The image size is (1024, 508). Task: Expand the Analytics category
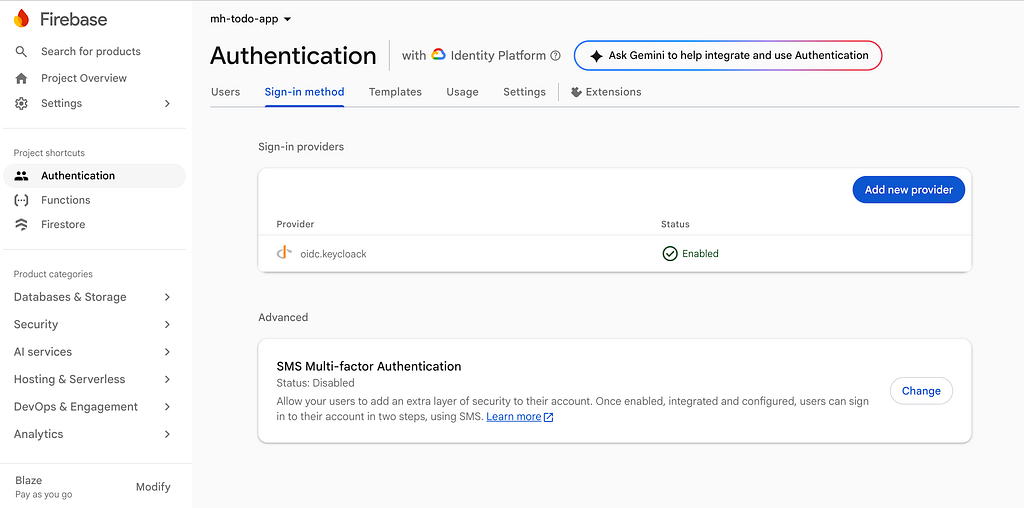(167, 434)
